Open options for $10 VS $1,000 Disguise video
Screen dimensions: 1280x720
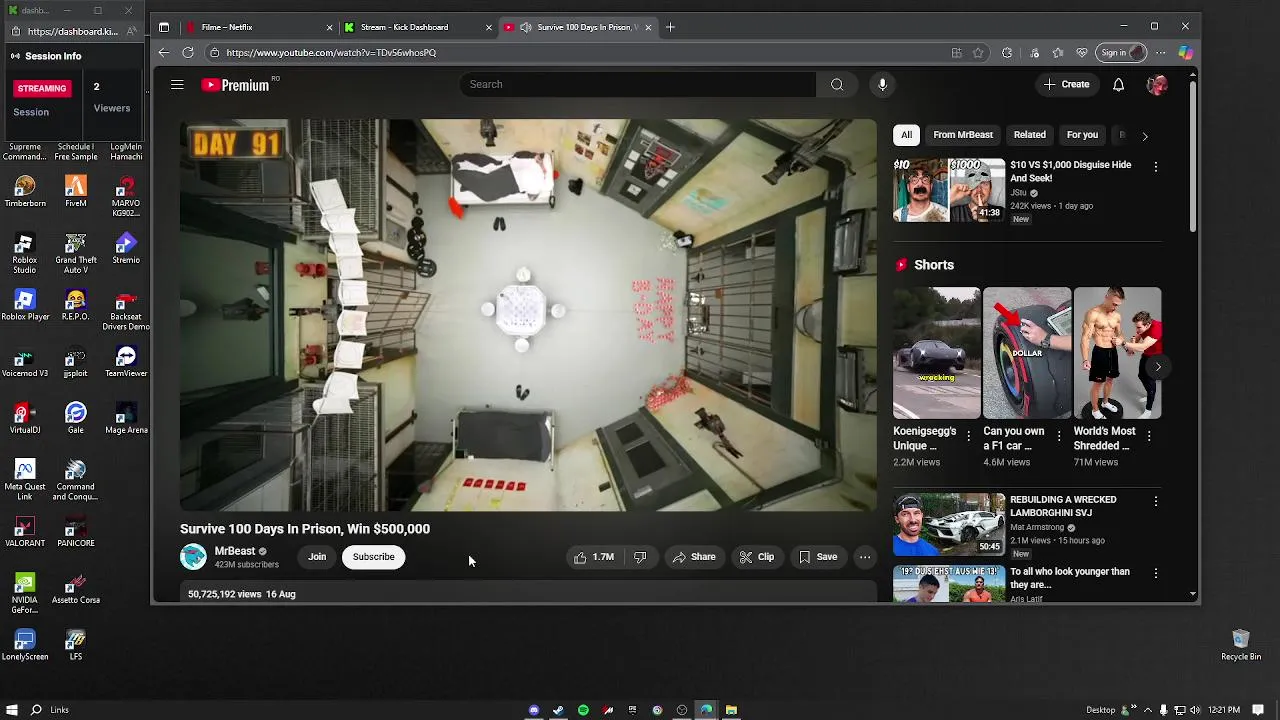[x=1156, y=167]
